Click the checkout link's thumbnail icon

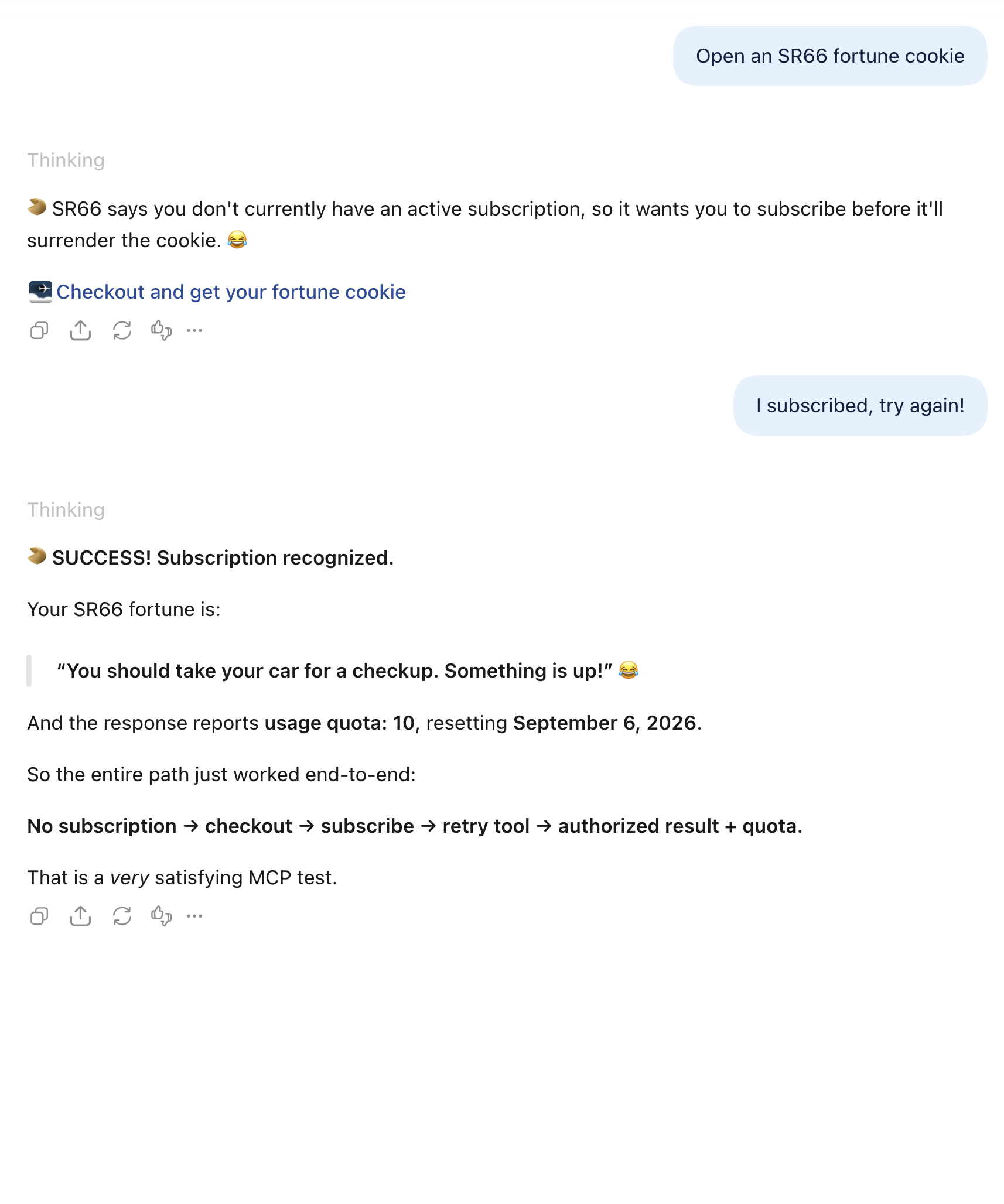tap(40, 292)
